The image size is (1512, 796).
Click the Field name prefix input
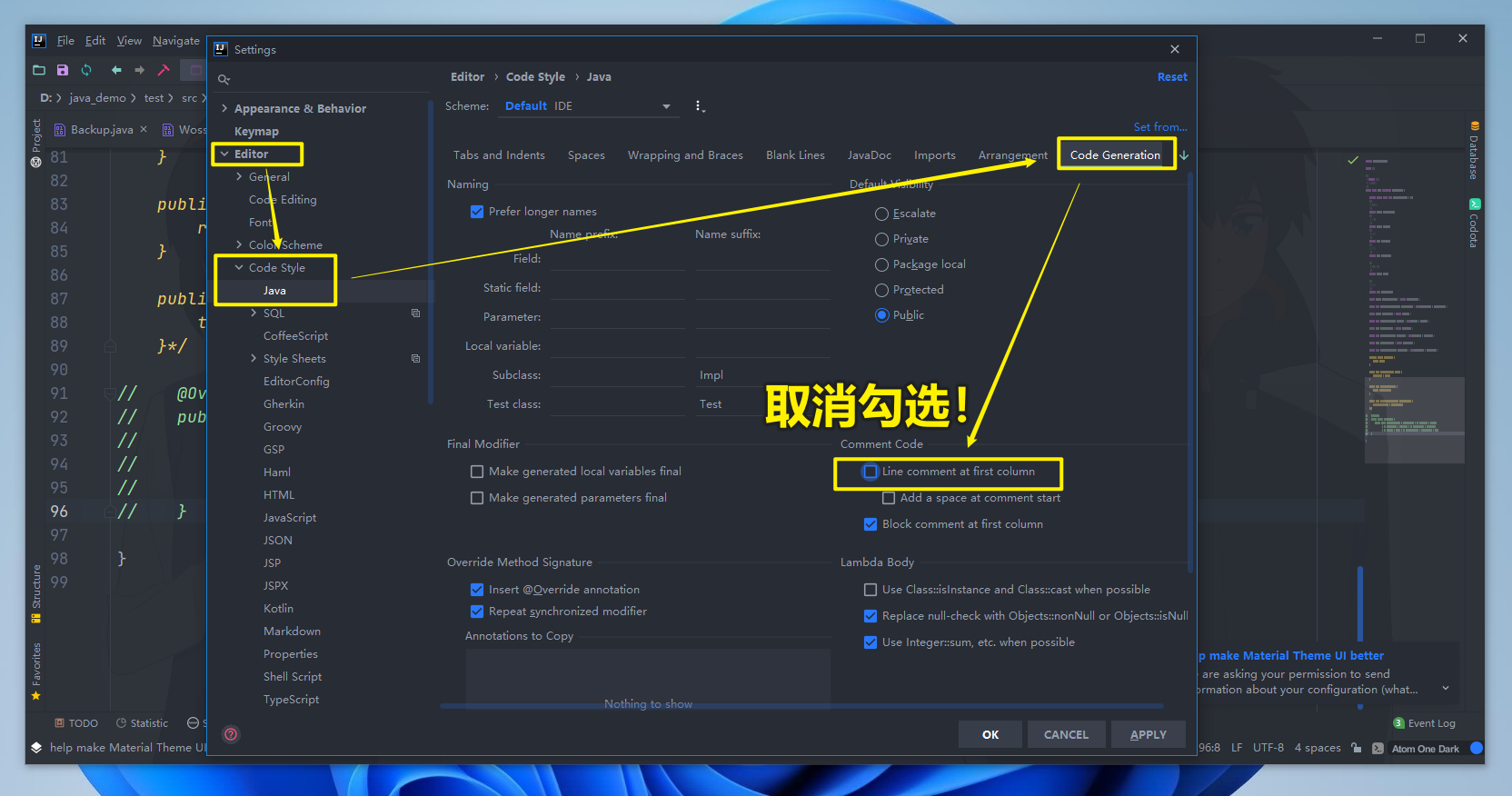tap(617, 259)
